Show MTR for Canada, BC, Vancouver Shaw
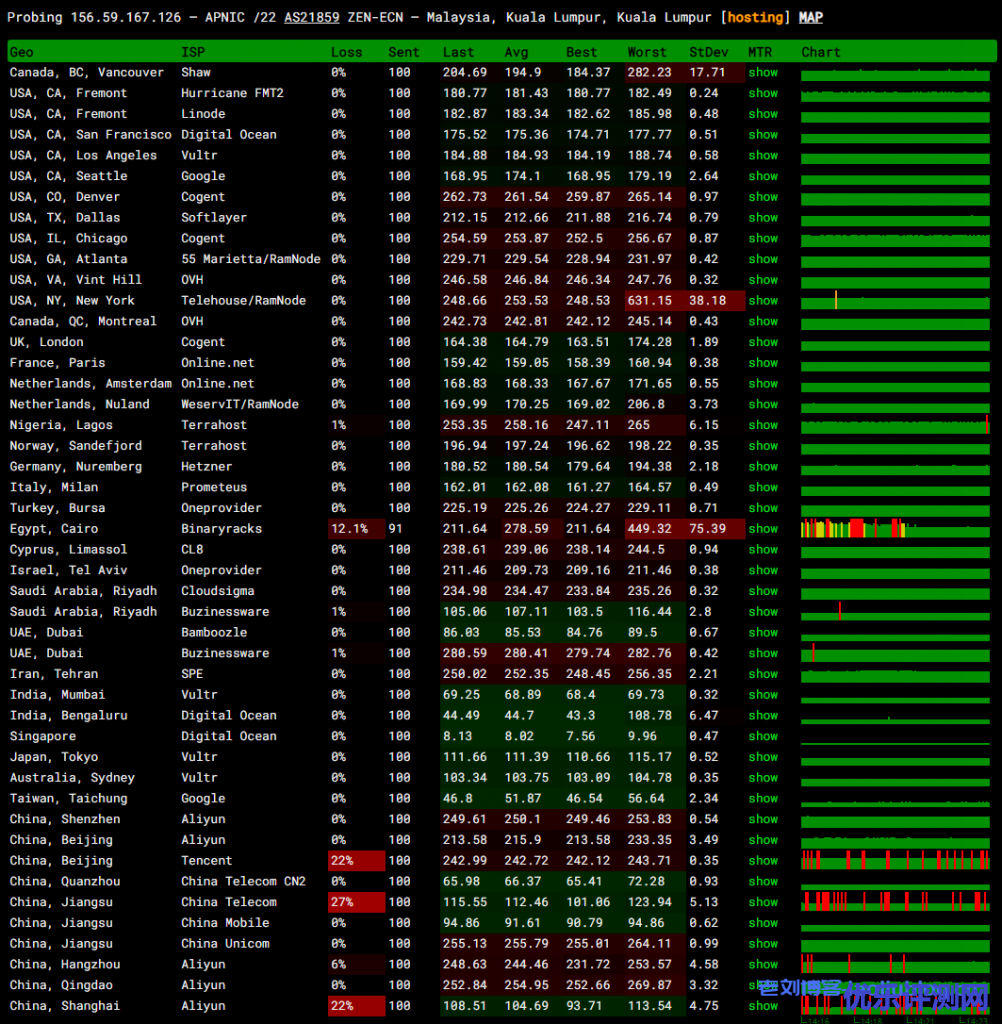1002x1024 pixels. point(763,72)
